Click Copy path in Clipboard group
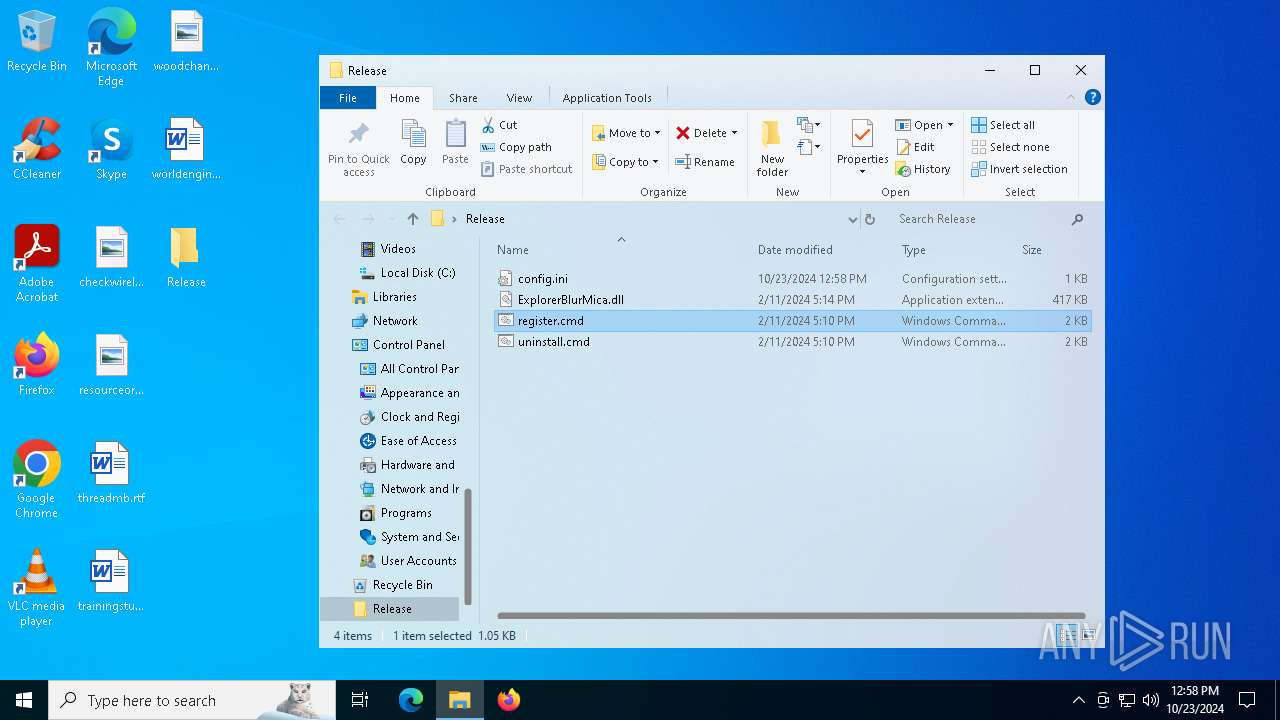The height and width of the screenshot is (720, 1280). click(x=516, y=147)
